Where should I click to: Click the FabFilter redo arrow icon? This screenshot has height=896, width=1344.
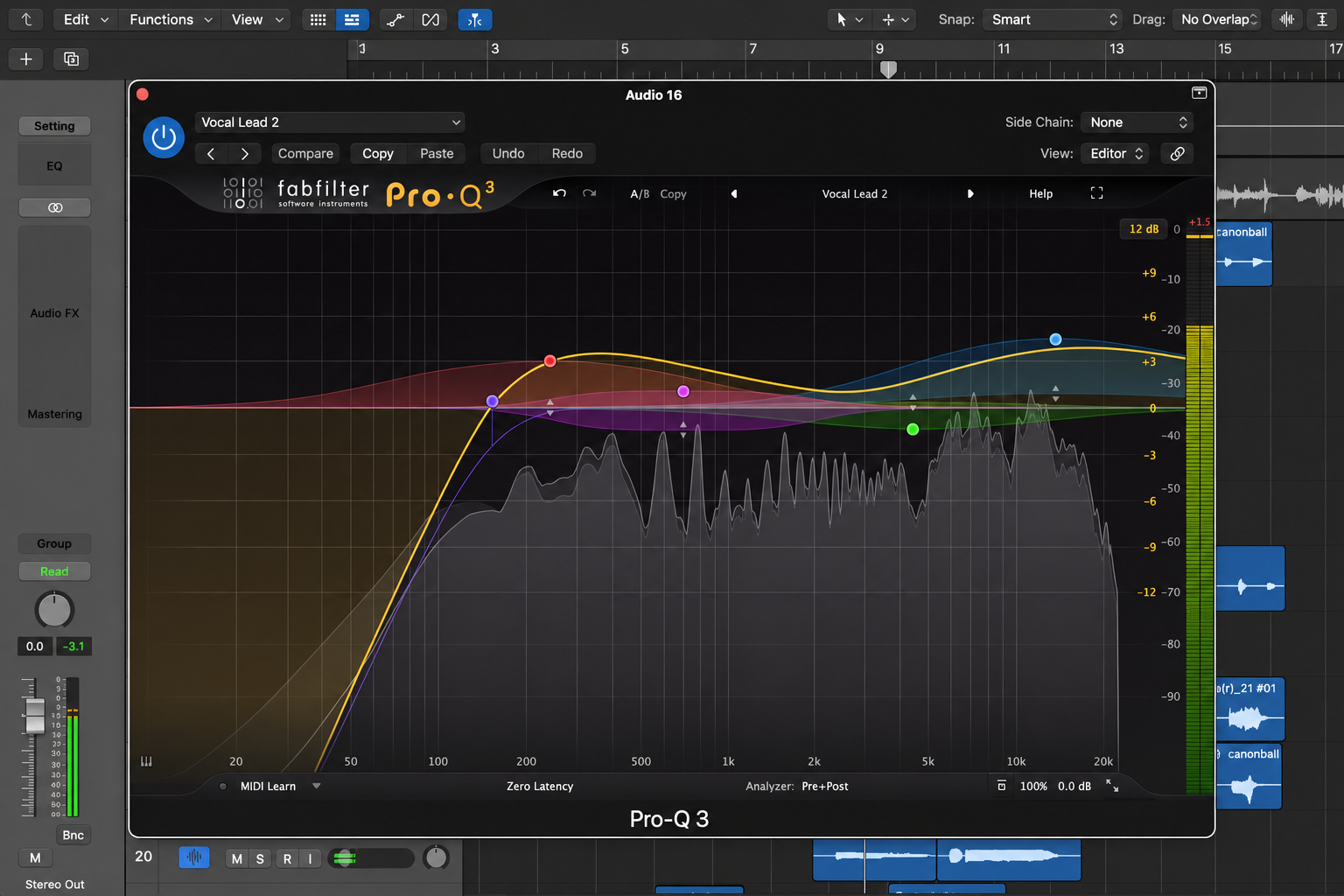pyautogui.click(x=590, y=193)
